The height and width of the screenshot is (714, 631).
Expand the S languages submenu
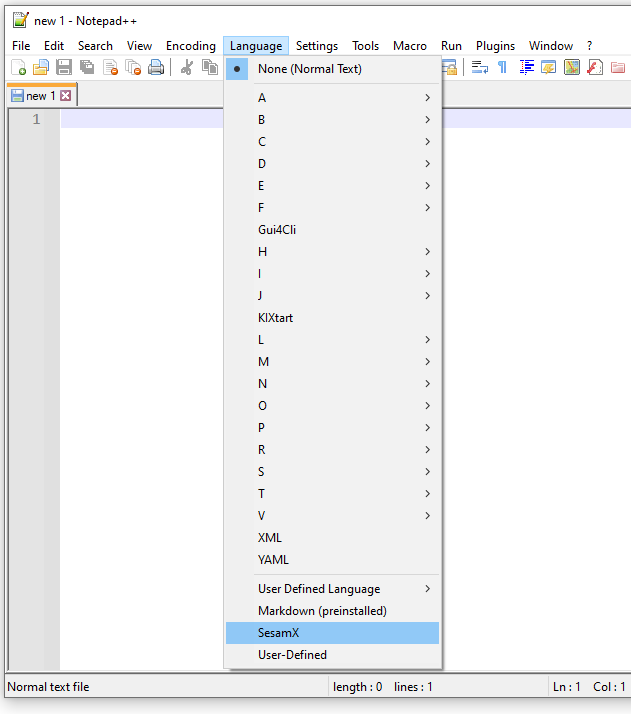(332, 472)
